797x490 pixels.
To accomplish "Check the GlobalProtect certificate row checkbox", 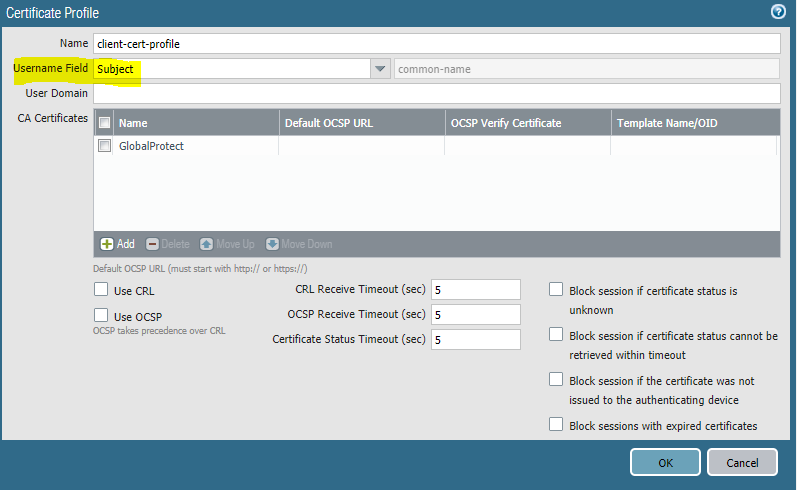I will pyautogui.click(x=104, y=146).
